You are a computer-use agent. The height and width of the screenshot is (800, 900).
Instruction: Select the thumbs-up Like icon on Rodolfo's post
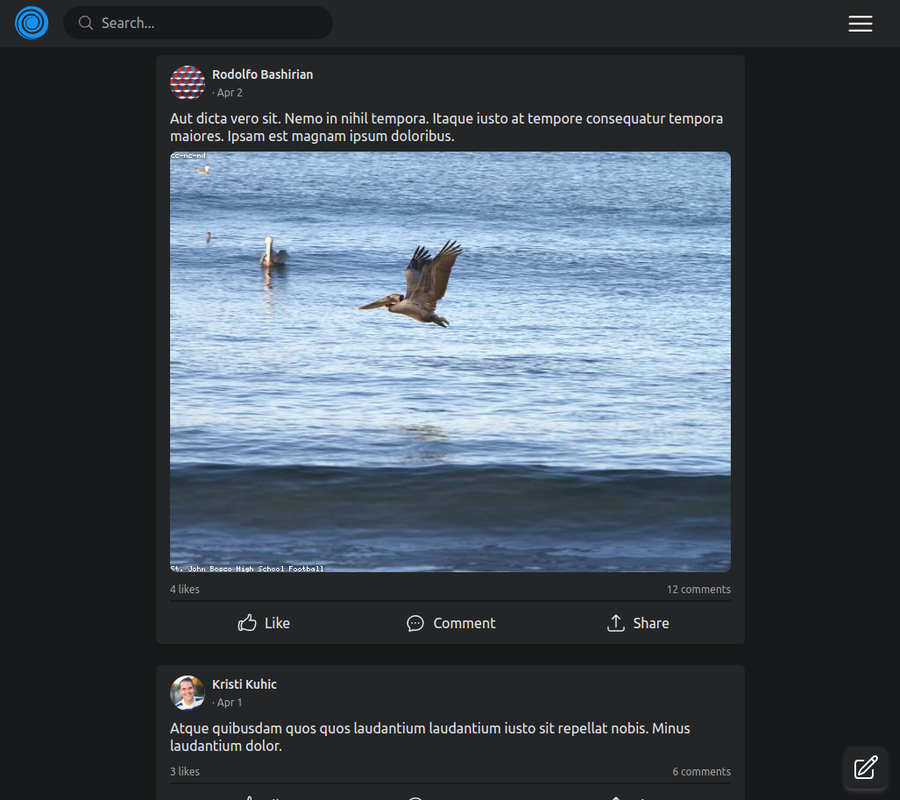pyautogui.click(x=247, y=622)
